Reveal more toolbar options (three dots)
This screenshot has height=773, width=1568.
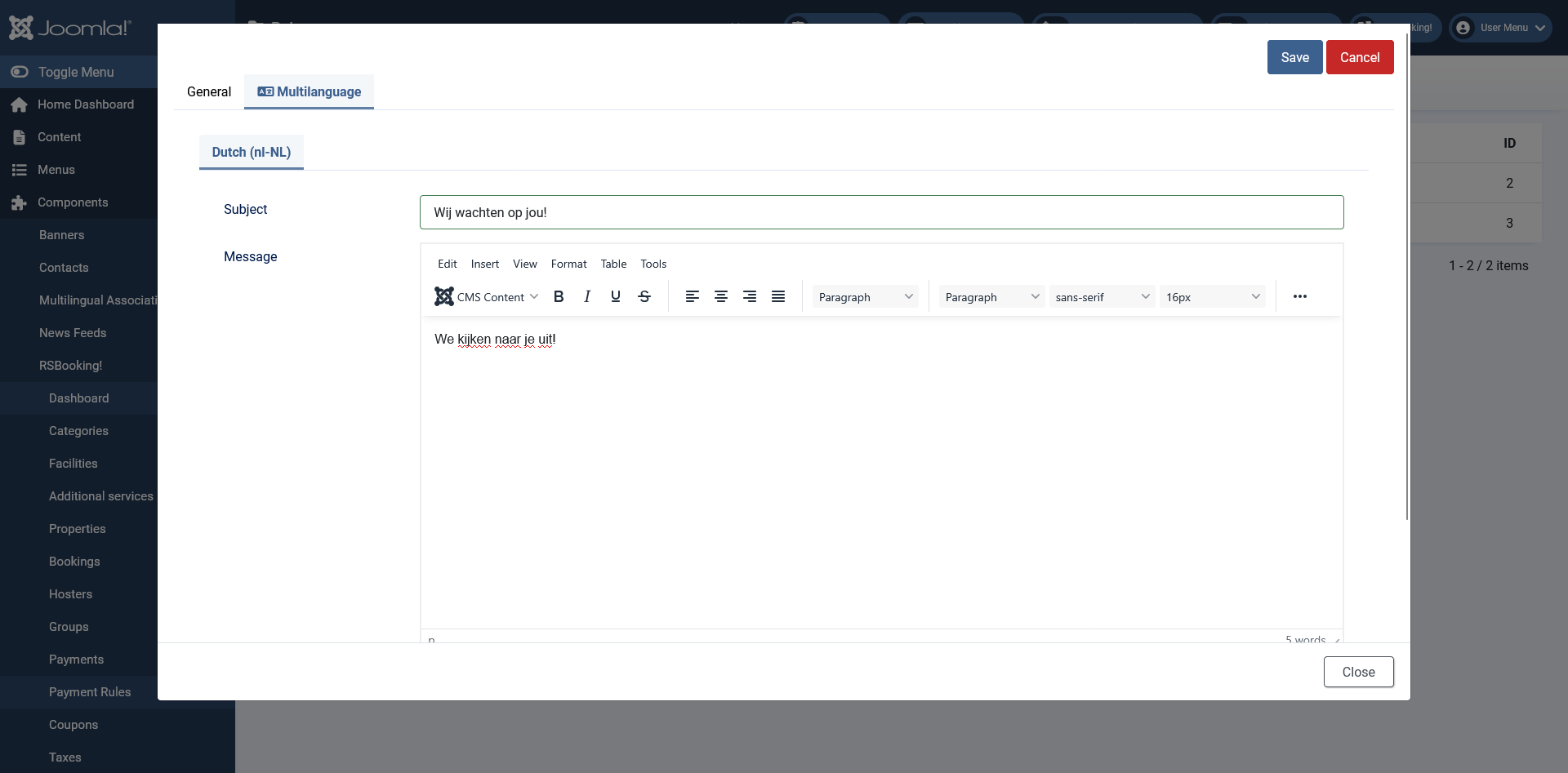pos(1300,296)
